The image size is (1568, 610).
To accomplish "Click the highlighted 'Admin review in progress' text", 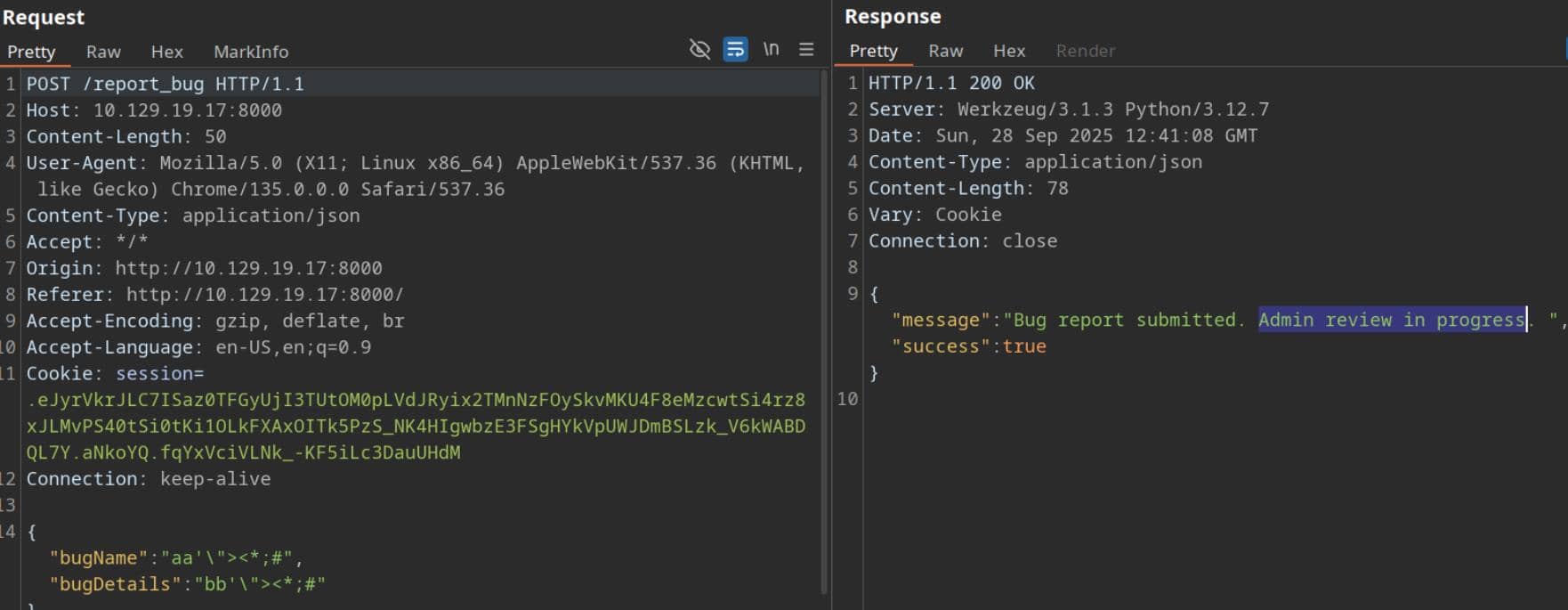I will tap(1392, 320).
